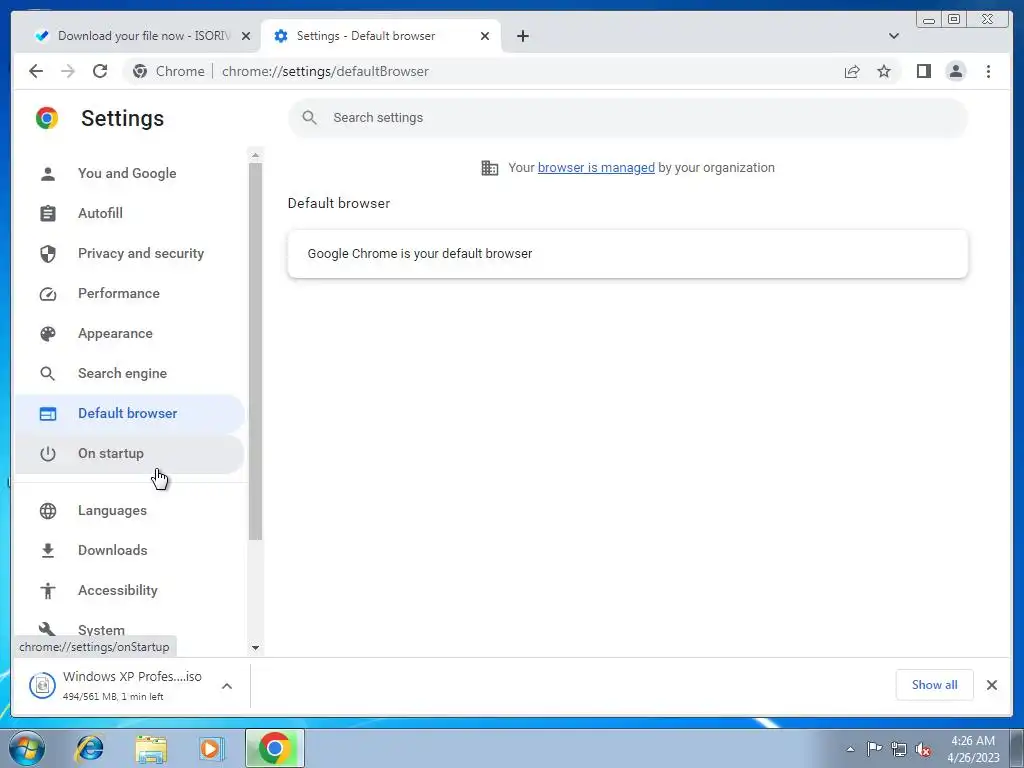Click the Chrome logo next to Settings heading
The image size is (1024, 768).
(47, 118)
